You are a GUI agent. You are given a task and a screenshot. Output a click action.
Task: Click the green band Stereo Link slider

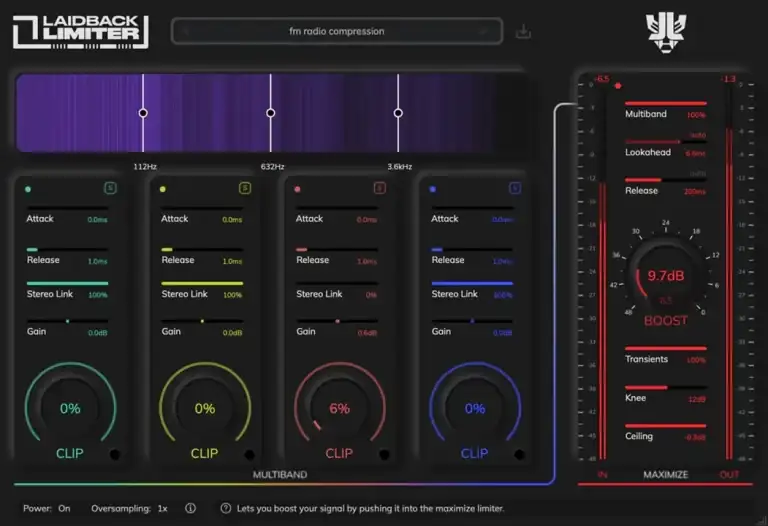[x=67, y=283]
